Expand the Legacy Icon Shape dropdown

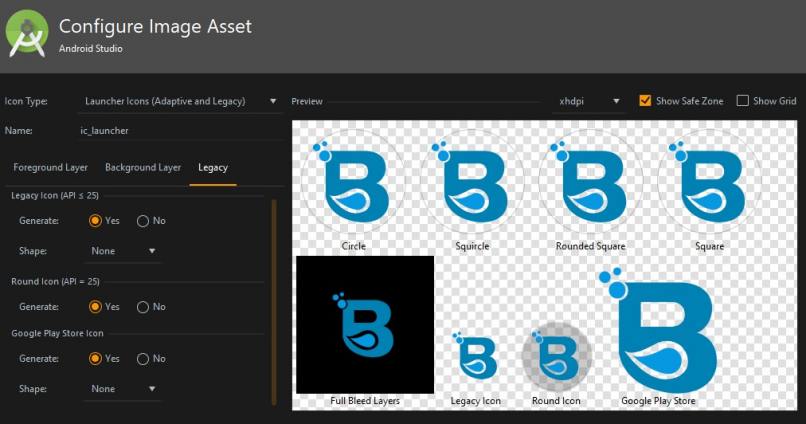(123, 251)
